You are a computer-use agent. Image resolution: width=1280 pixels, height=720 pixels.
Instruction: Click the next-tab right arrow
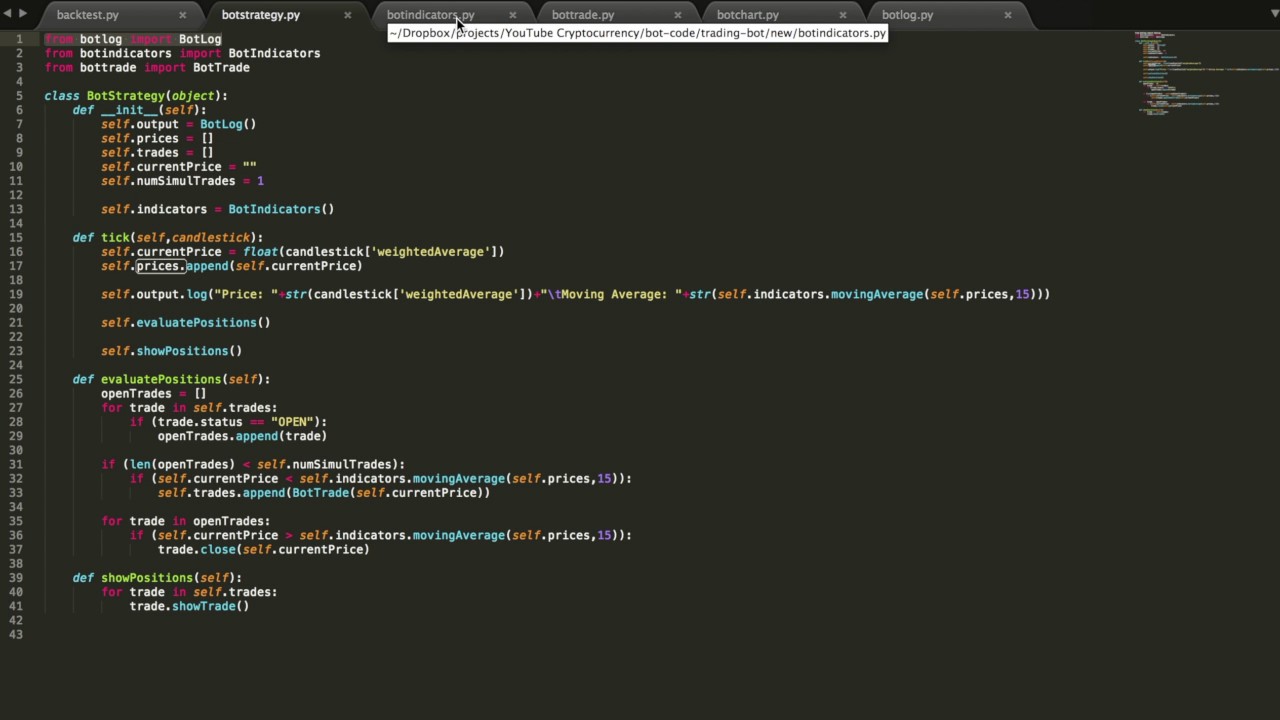point(23,14)
